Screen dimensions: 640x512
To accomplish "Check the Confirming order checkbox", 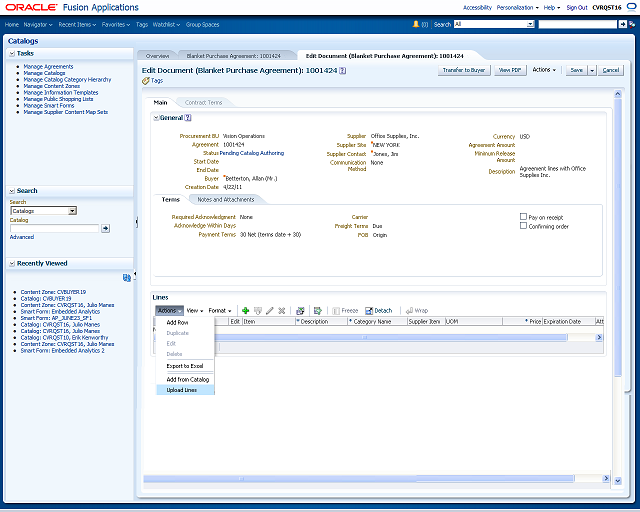I will [x=523, y=225].
